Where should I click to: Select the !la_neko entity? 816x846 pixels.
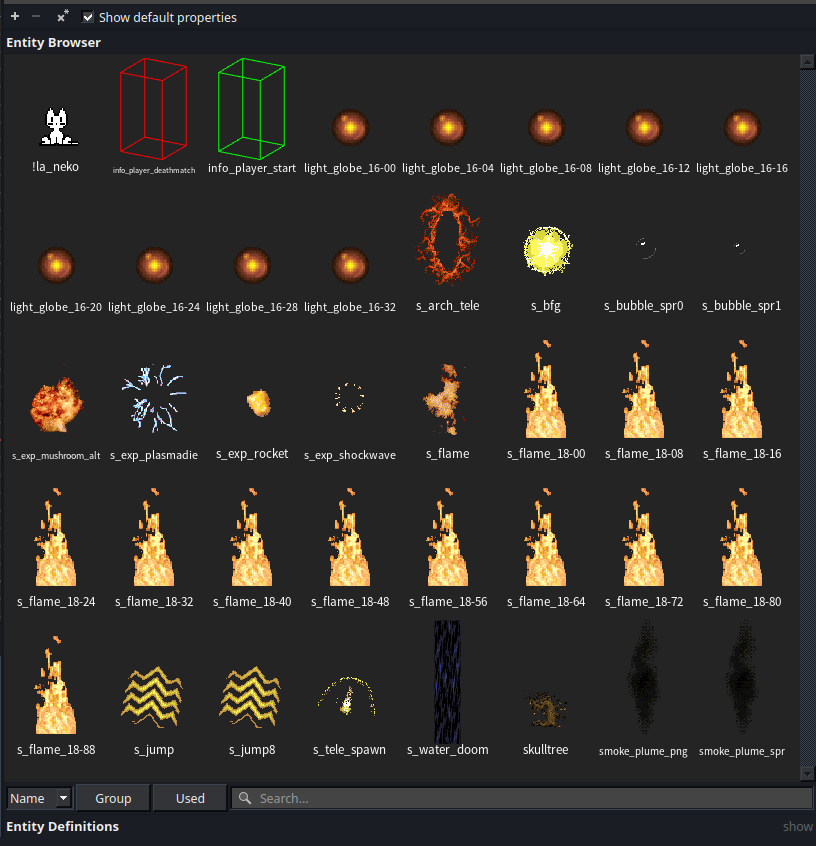pos(55,127)
